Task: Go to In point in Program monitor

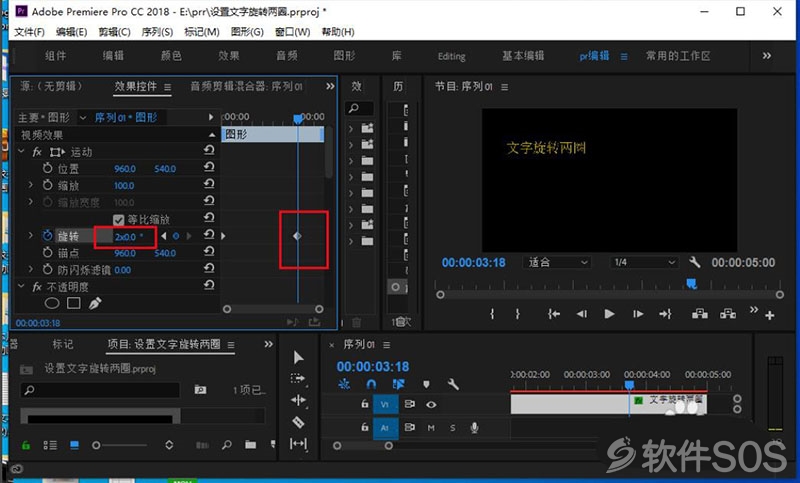Action: [x=554, y=314]
